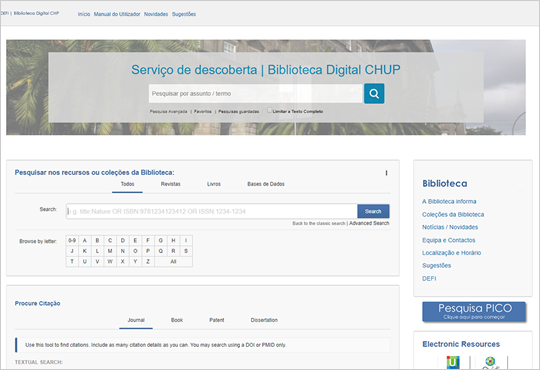This screenshot has width=540, height=370.
Task: Open the Advanced Search link
Action: 369,223
